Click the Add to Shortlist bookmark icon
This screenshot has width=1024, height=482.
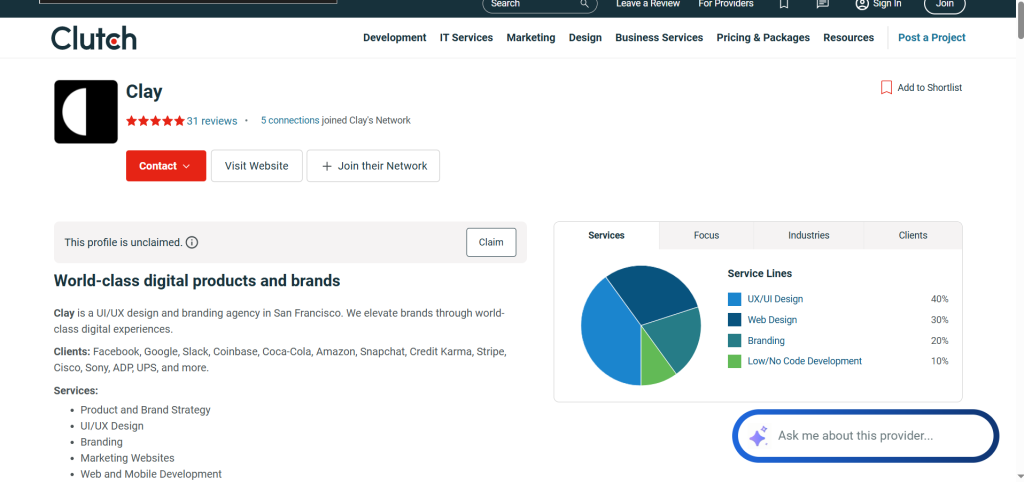tap(886, 88)
